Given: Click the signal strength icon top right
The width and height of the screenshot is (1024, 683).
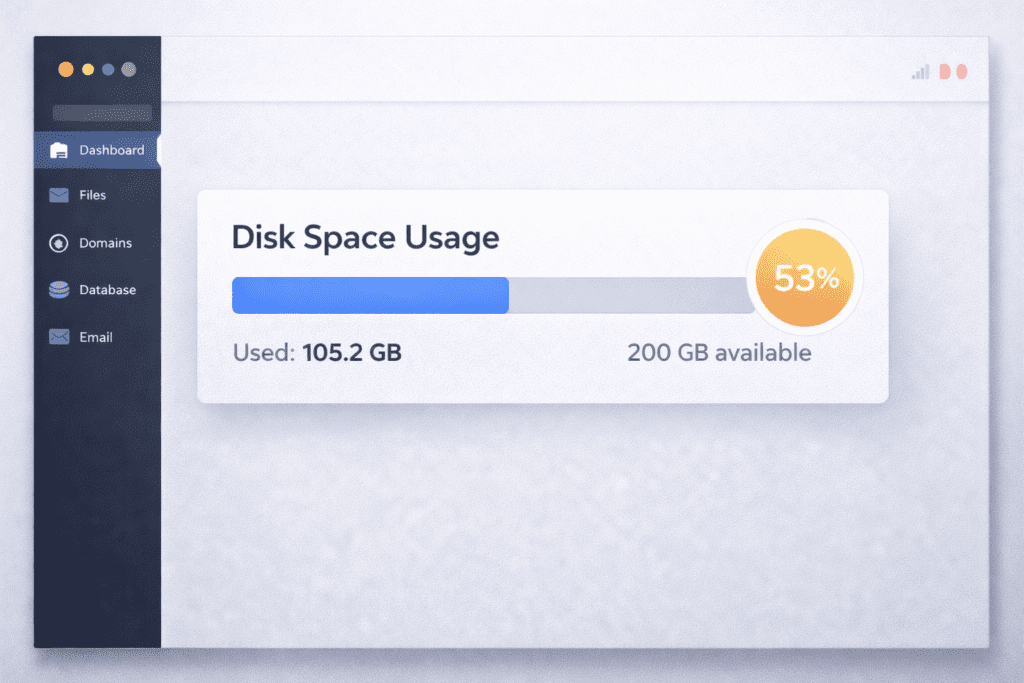Looking at the screenshot, I should (919, 72).
